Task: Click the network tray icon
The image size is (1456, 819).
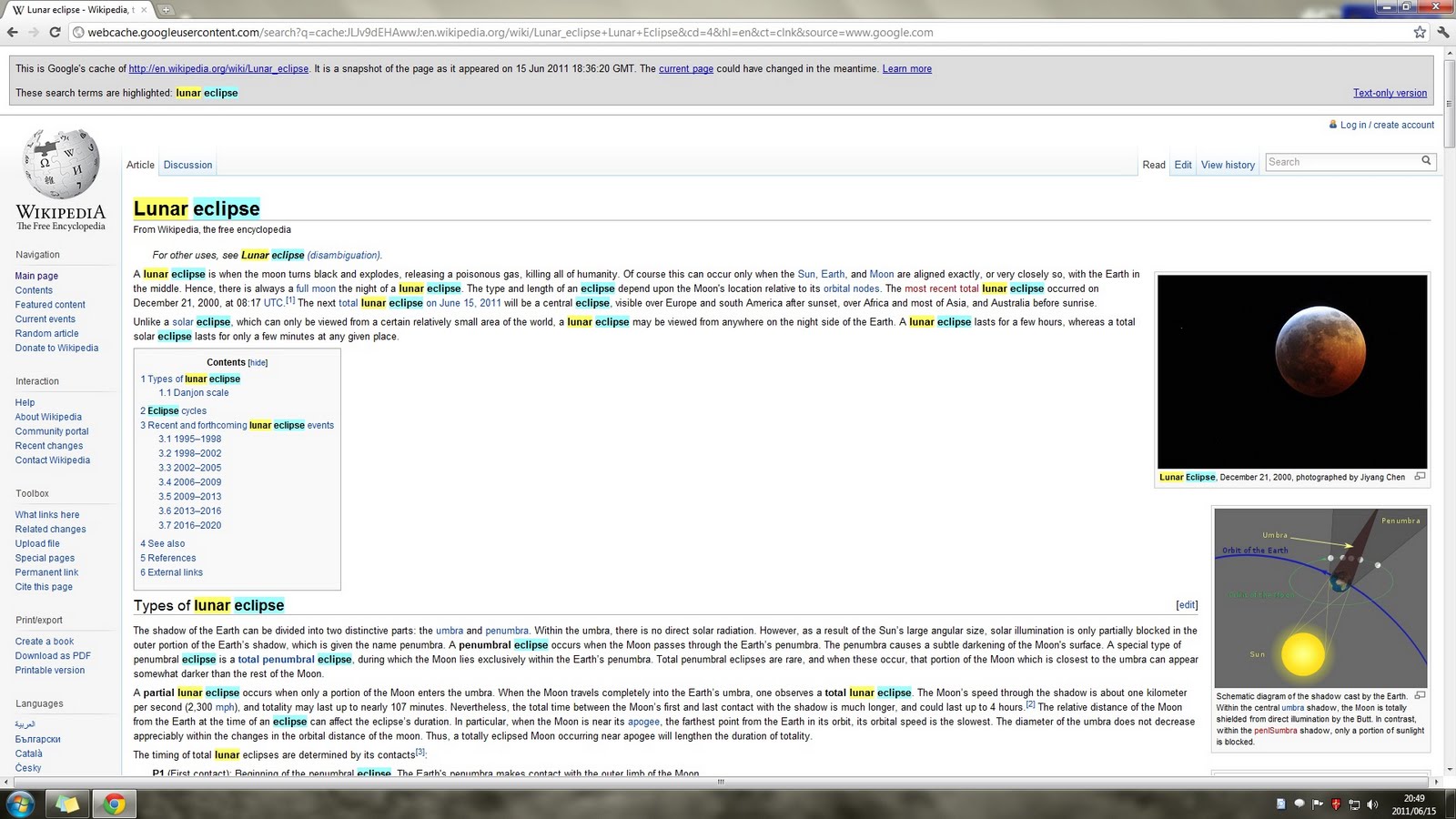Action: point(1354,804)
